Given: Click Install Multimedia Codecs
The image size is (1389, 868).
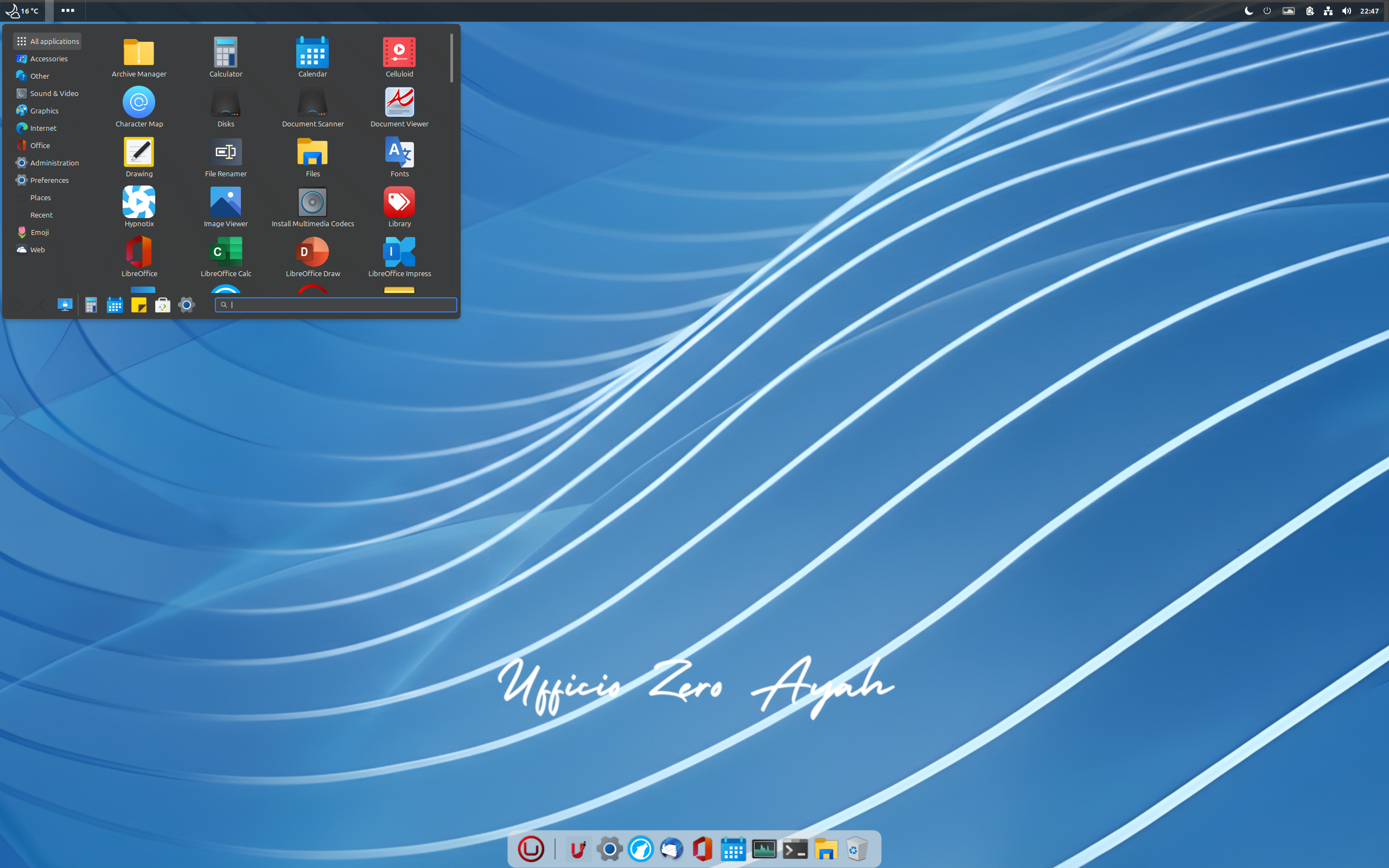Looking at the screenshot, I should point(312,207).
